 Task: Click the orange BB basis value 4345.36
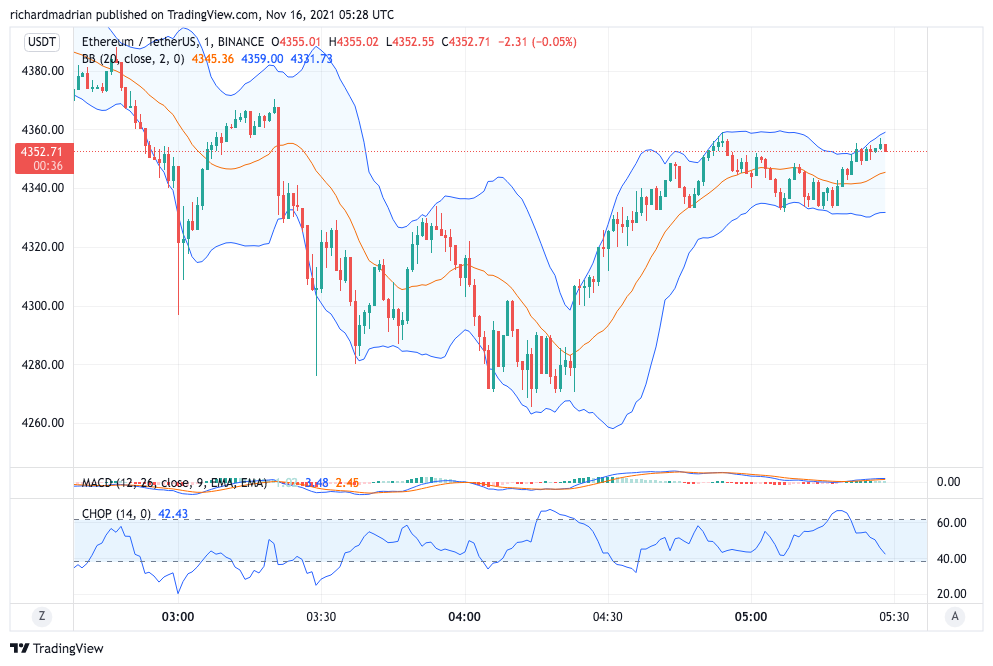coord(214,59)
